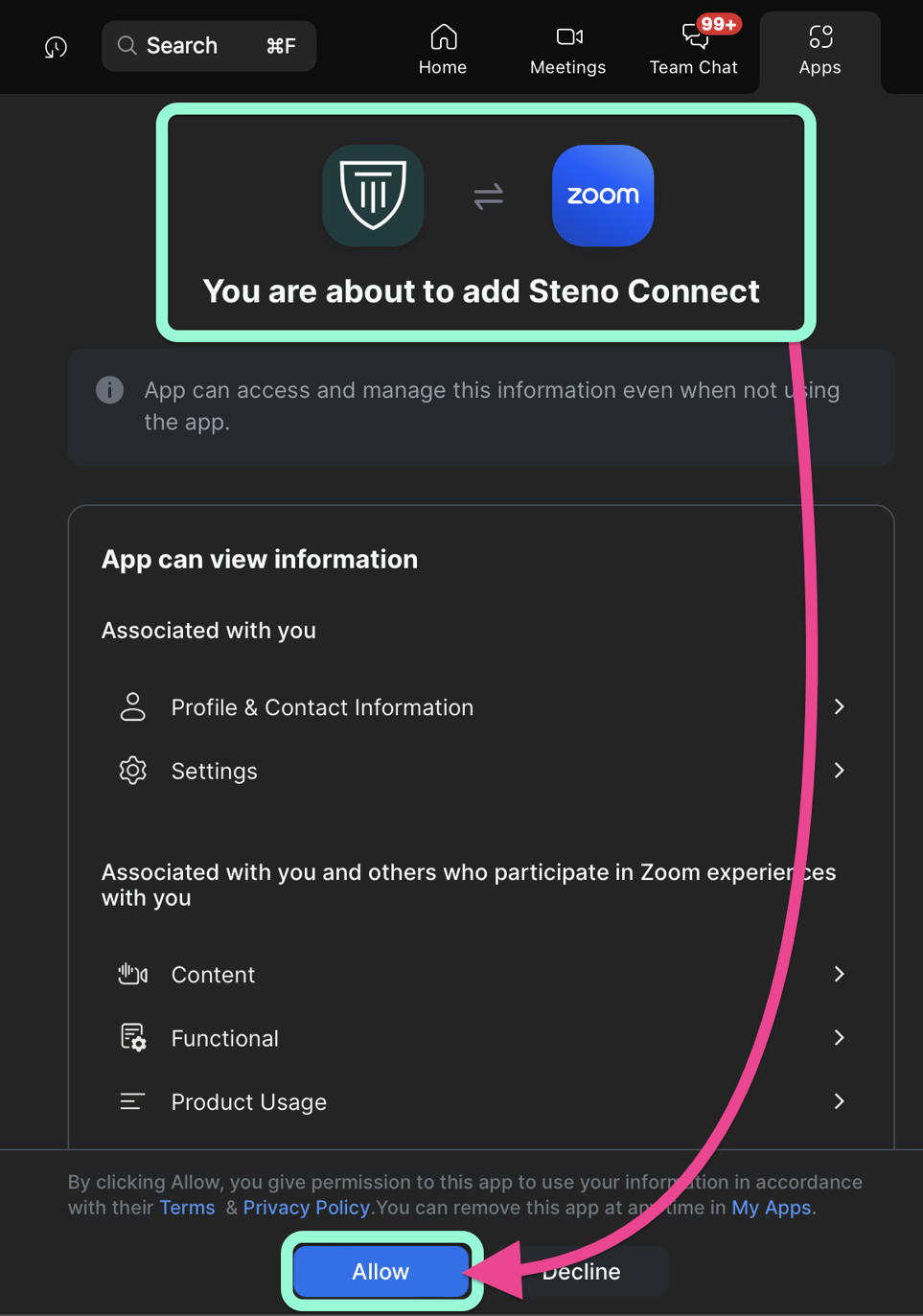Viewport: 923px width, 1316px height.
Task: Click the info icon about app access
Action: (108, 390)
